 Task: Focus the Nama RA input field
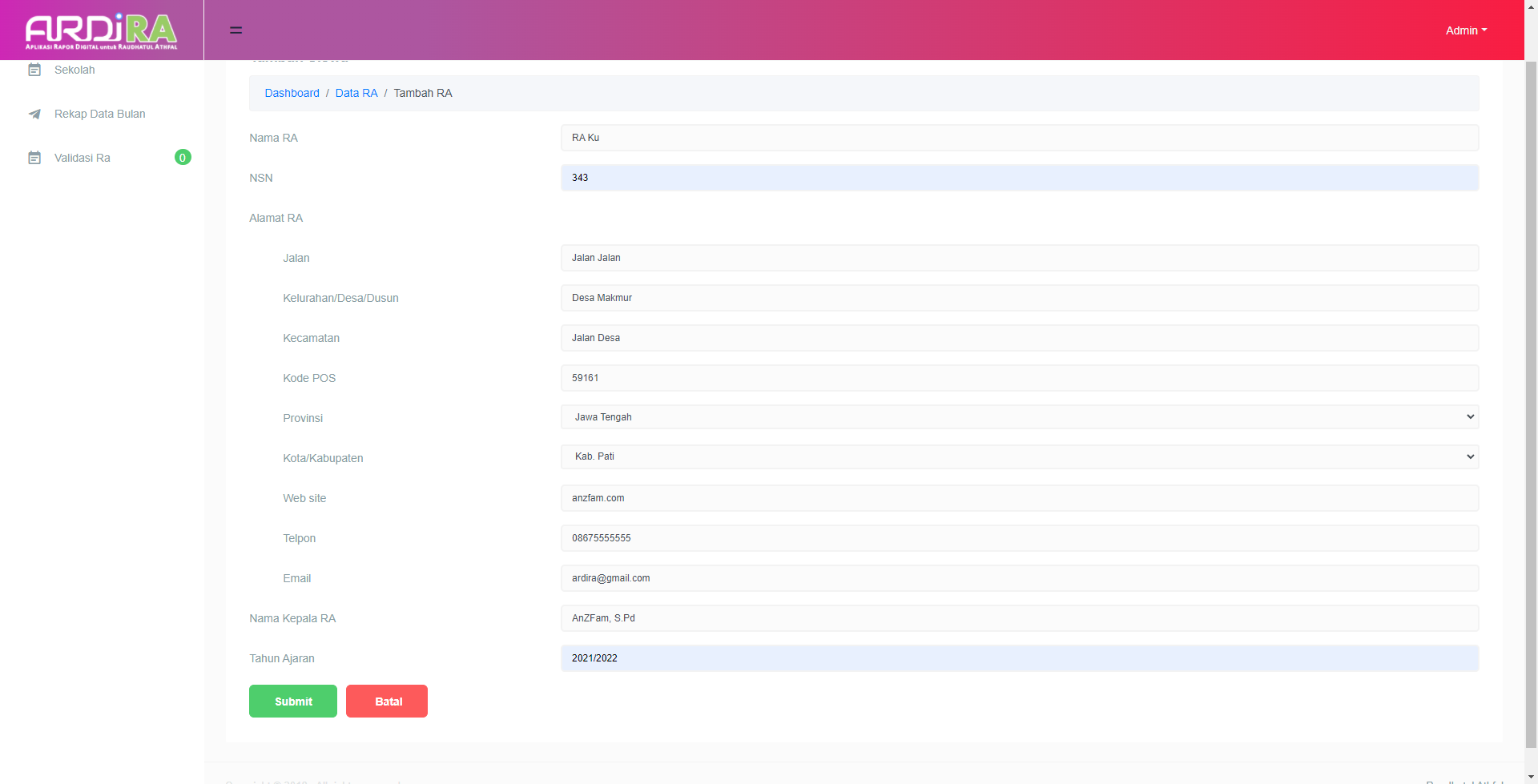pyautogui.click(x=1019, y=138)
